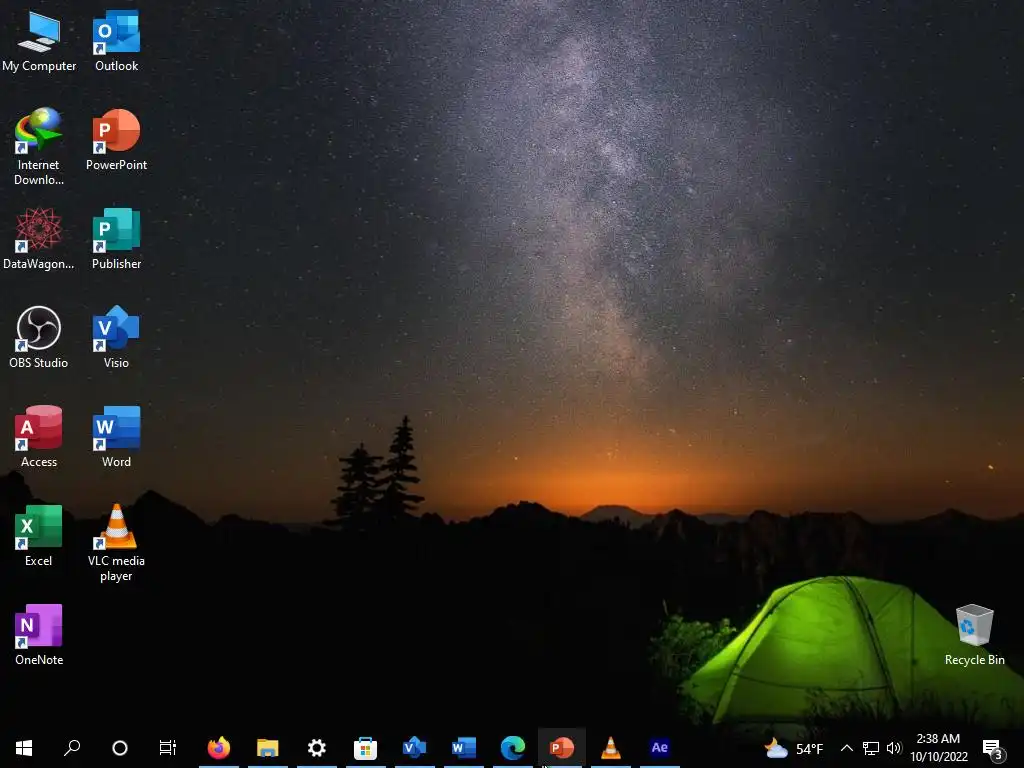Open network status tray icon
The image size is (1024, 768).
(x=871, y=748)
